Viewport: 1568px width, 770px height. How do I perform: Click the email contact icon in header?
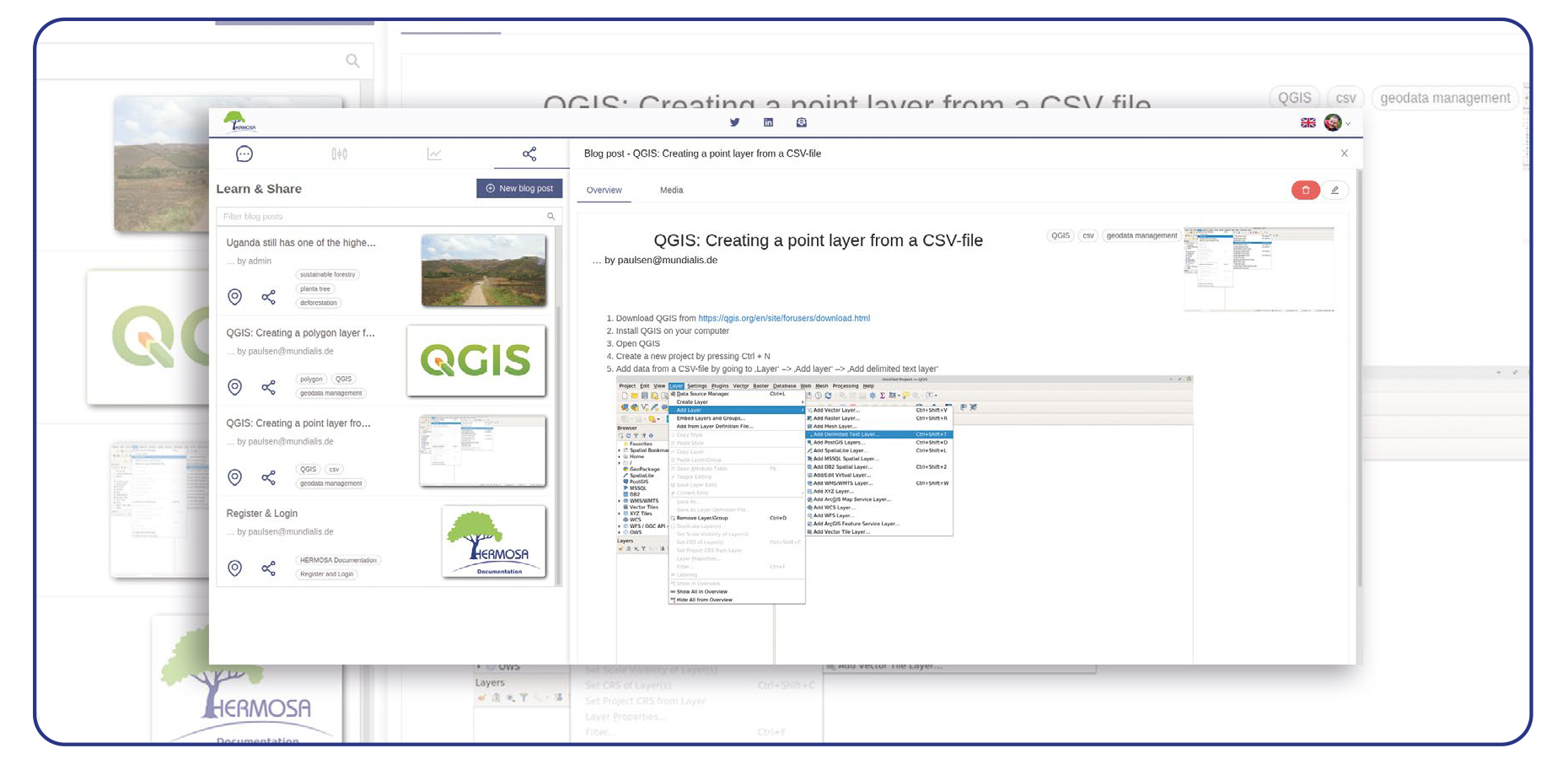click(x=802, y=122)
